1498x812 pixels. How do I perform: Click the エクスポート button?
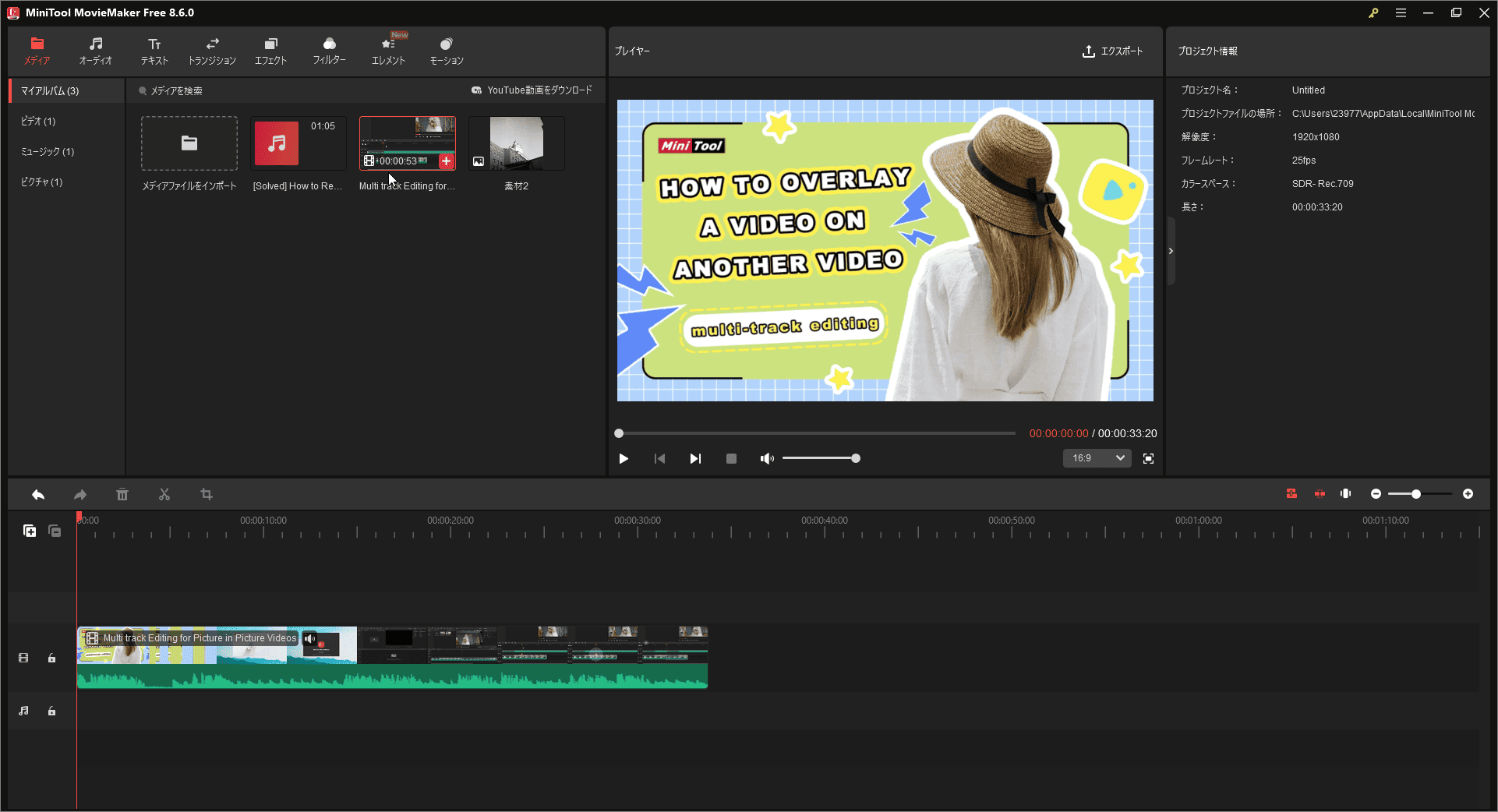[1113, 51]
